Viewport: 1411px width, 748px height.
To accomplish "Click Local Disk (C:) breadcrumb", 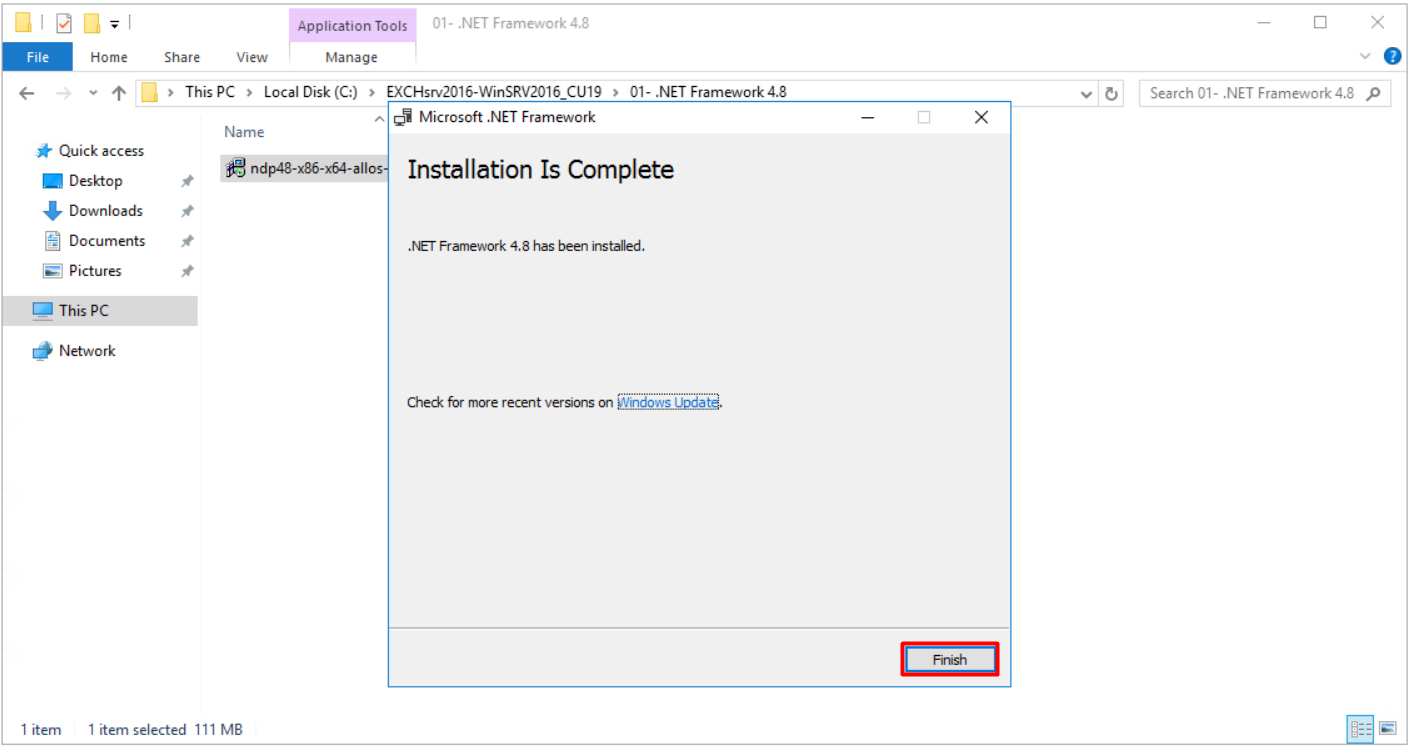I will [x=310, y=92].
